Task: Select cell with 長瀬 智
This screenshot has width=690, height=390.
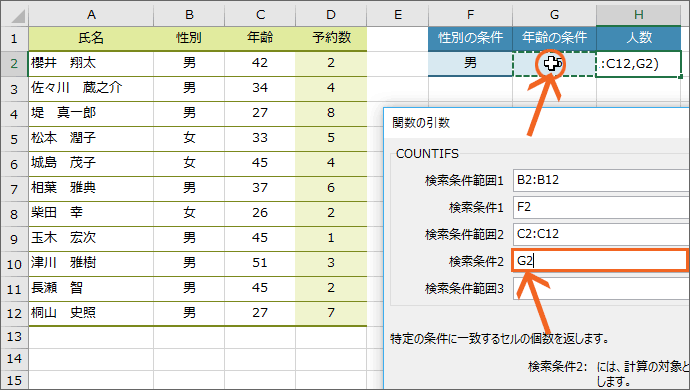Action: point(91,288)
